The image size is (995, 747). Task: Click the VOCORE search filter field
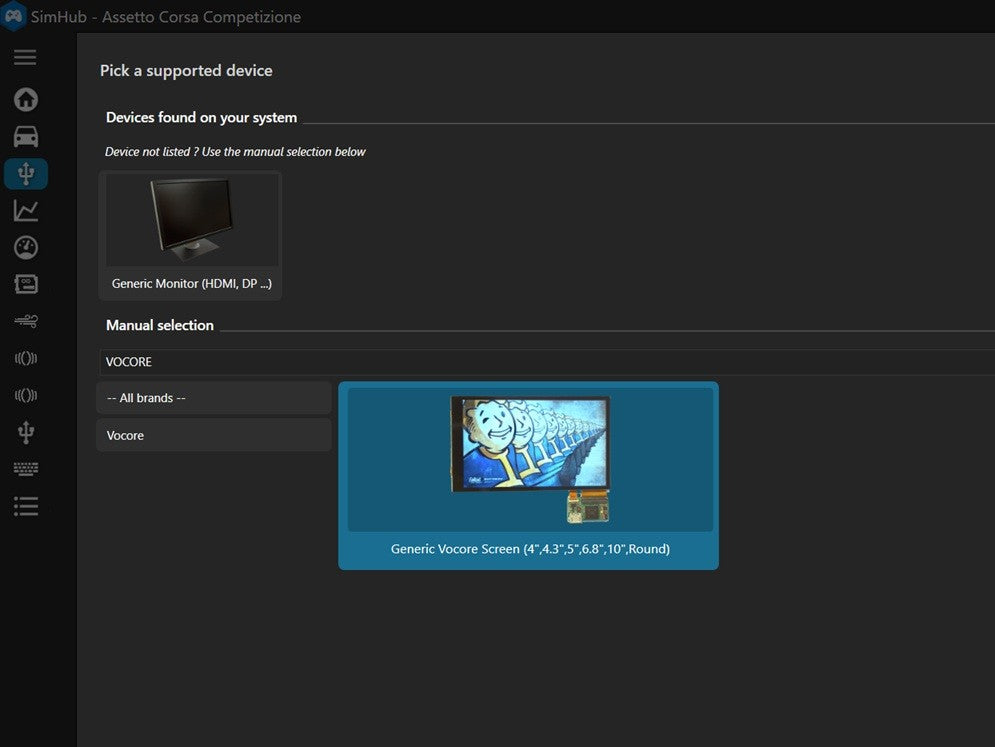tap(546, 362)
